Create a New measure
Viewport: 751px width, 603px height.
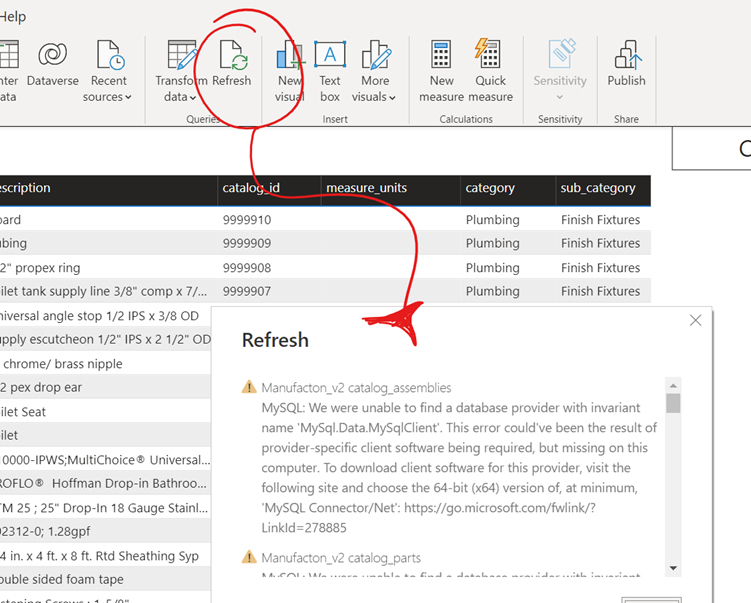pyautogui.click(x=441, y=70)
